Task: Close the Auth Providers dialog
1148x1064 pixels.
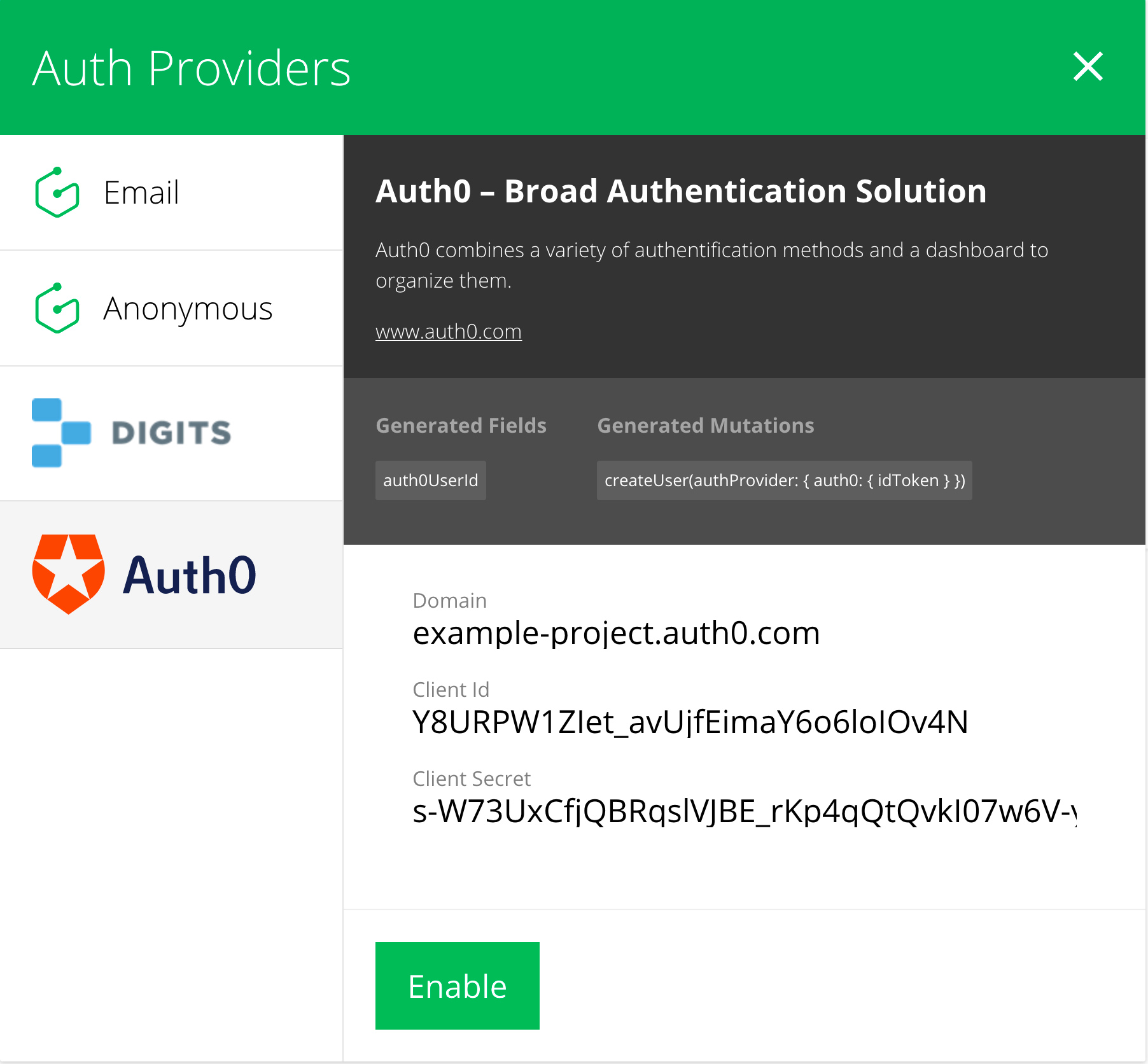Action: point(1088,67)
